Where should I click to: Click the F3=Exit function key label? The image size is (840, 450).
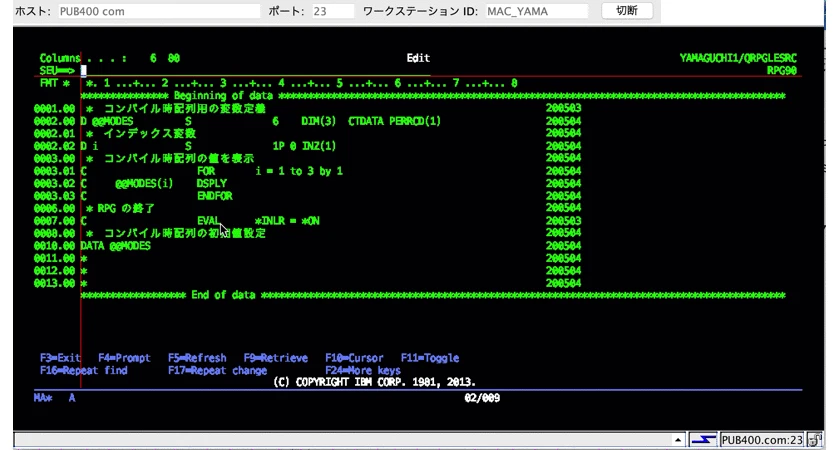click(60, 358)
